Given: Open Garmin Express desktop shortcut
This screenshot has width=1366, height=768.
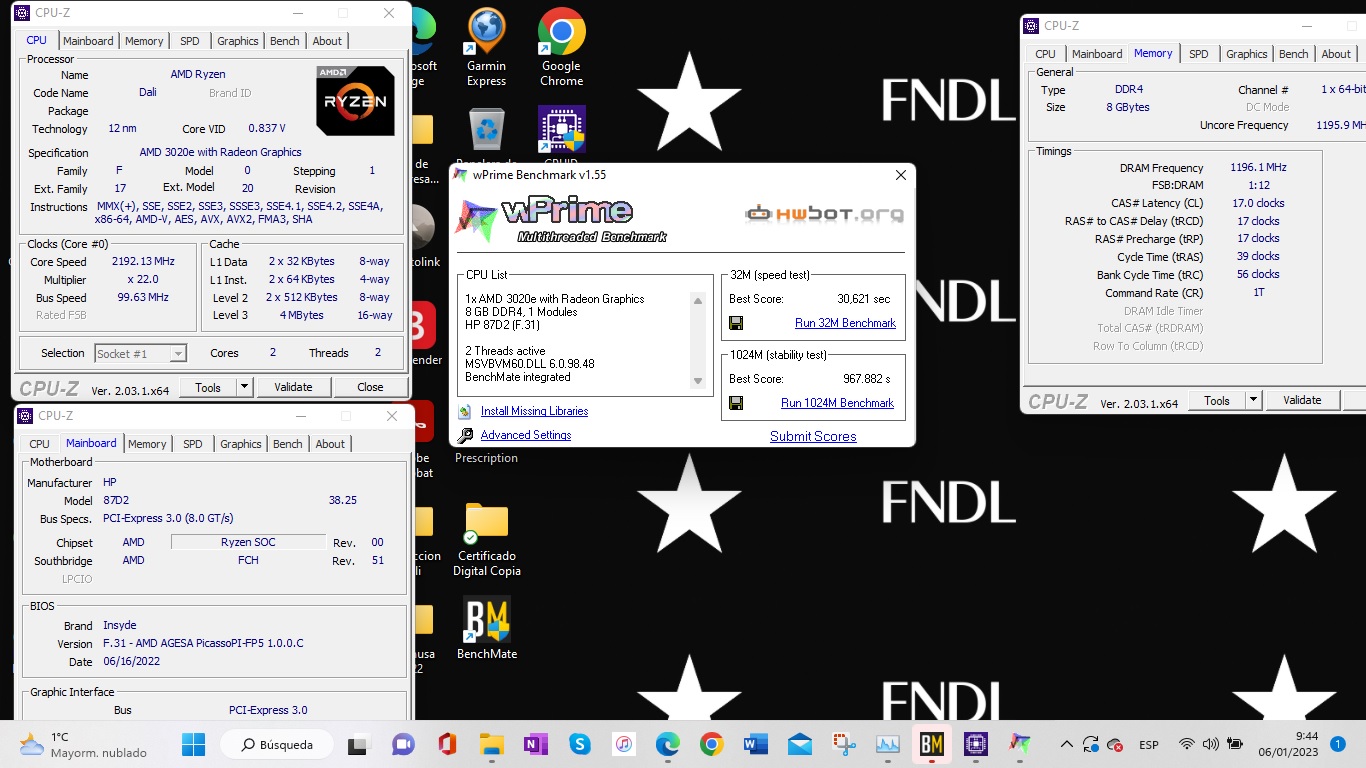Looking at the screenshot, I should pos(486,47).
